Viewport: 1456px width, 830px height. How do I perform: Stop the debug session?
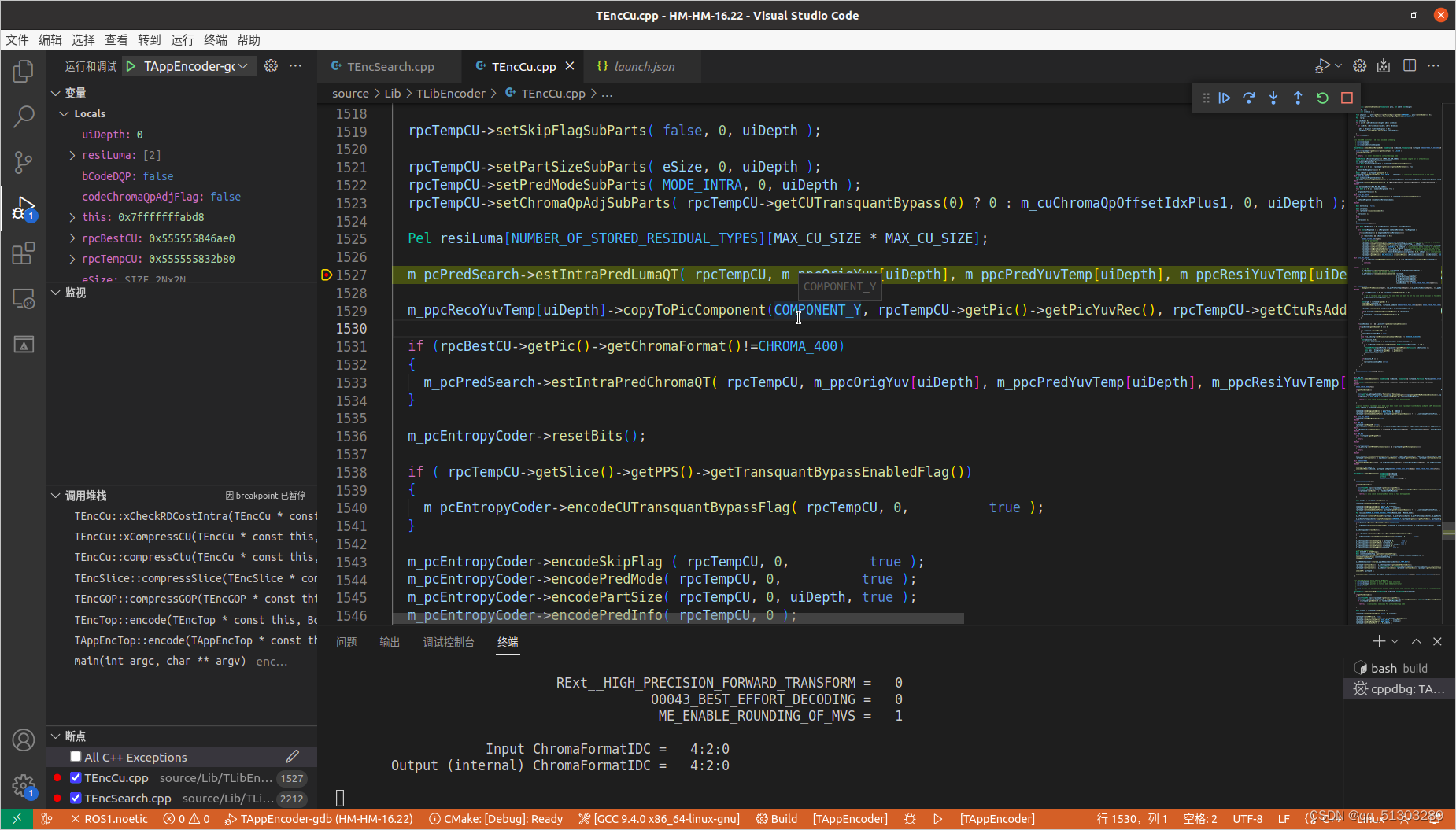pyautogui.click(x=1347, y=98)
